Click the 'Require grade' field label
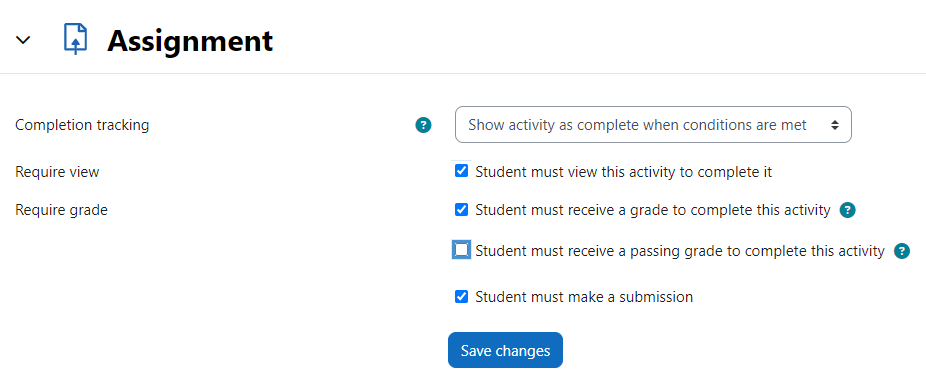926x385 pixels. coord(61,210)
